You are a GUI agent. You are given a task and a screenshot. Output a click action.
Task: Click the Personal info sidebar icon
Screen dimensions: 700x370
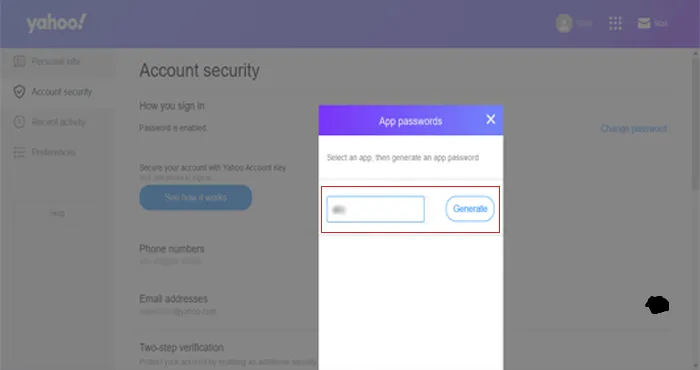[x=19, y=61]
